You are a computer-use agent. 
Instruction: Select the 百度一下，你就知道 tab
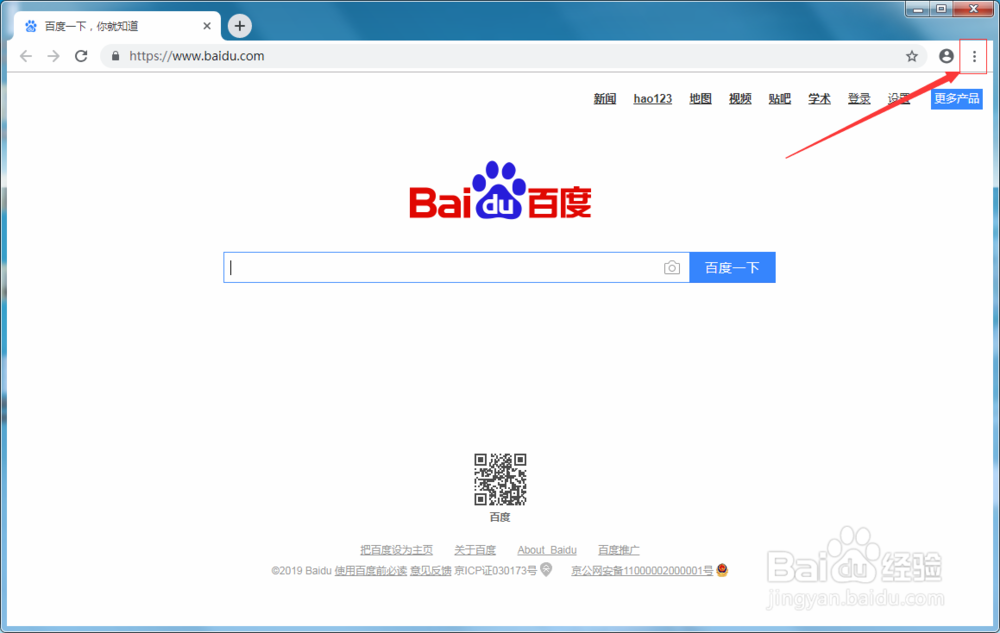click(x=118, y=26)
